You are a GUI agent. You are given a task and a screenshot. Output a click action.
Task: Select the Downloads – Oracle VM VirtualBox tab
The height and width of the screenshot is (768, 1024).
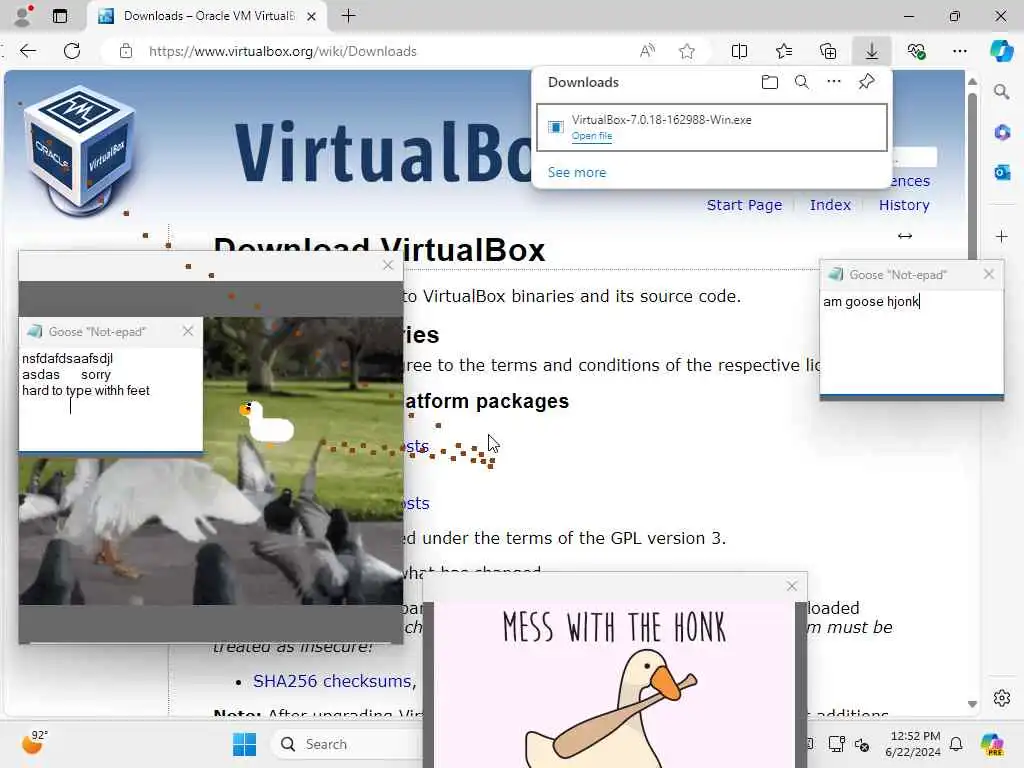click(208, 16)
